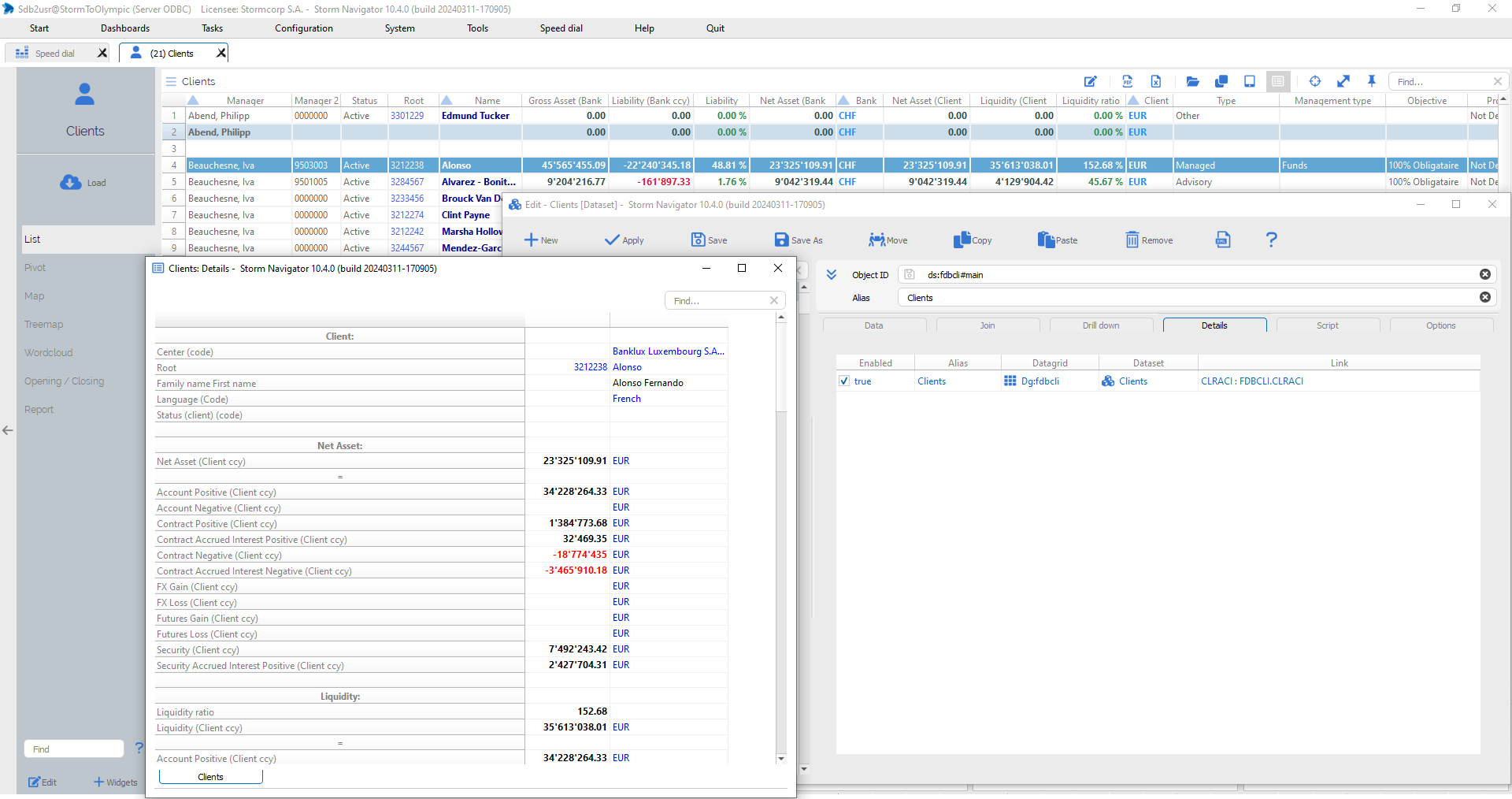
Task: Click the New button in Edit dataset window
Action: coord(541,240)
